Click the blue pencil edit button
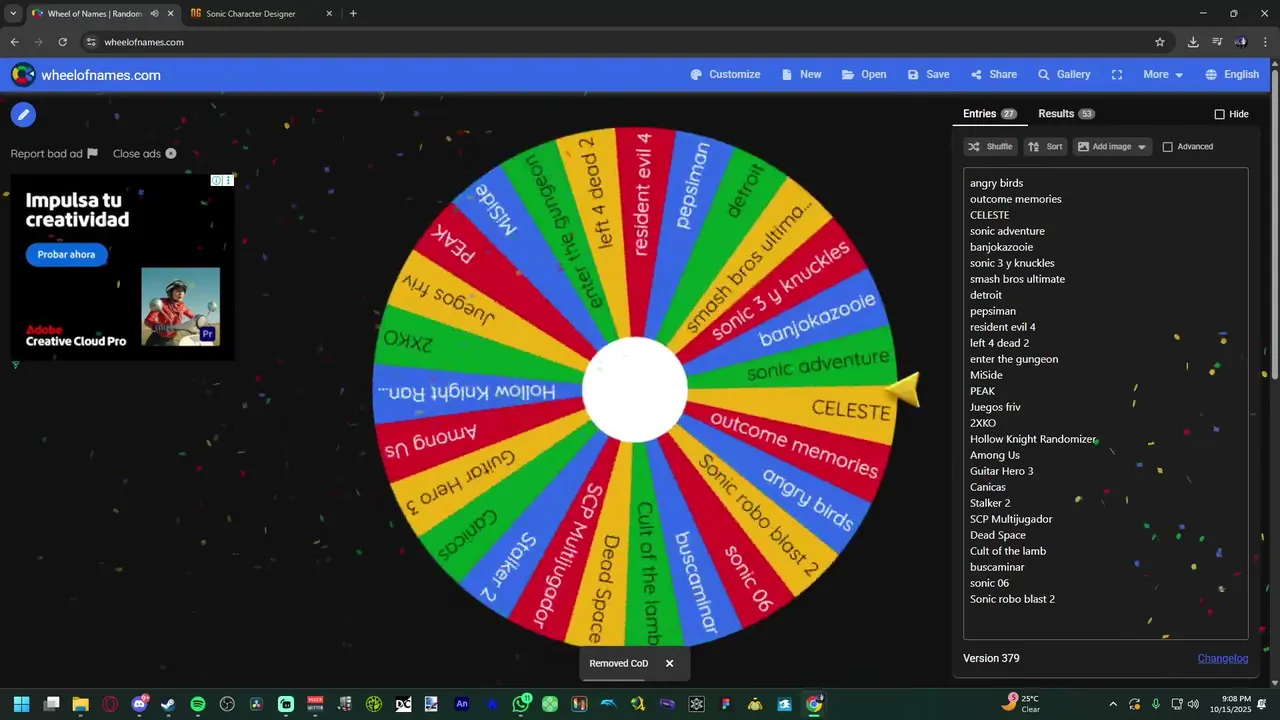Viewport: 1280px width, 720px height. click(x=23, y=114)
